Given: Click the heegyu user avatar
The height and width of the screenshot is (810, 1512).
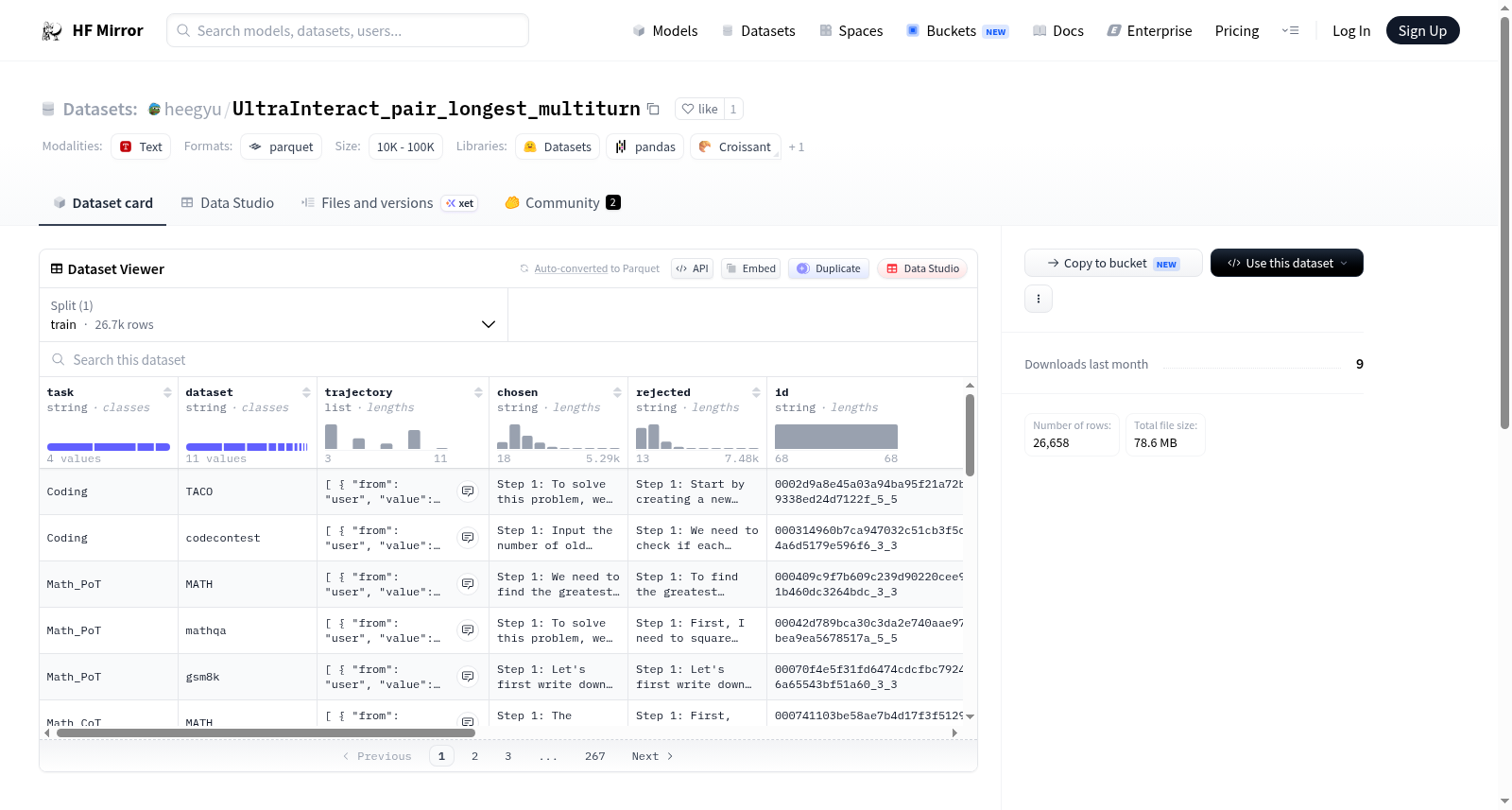Looking at the screenshot, I should pyautogui.click(x=154, y=109).
